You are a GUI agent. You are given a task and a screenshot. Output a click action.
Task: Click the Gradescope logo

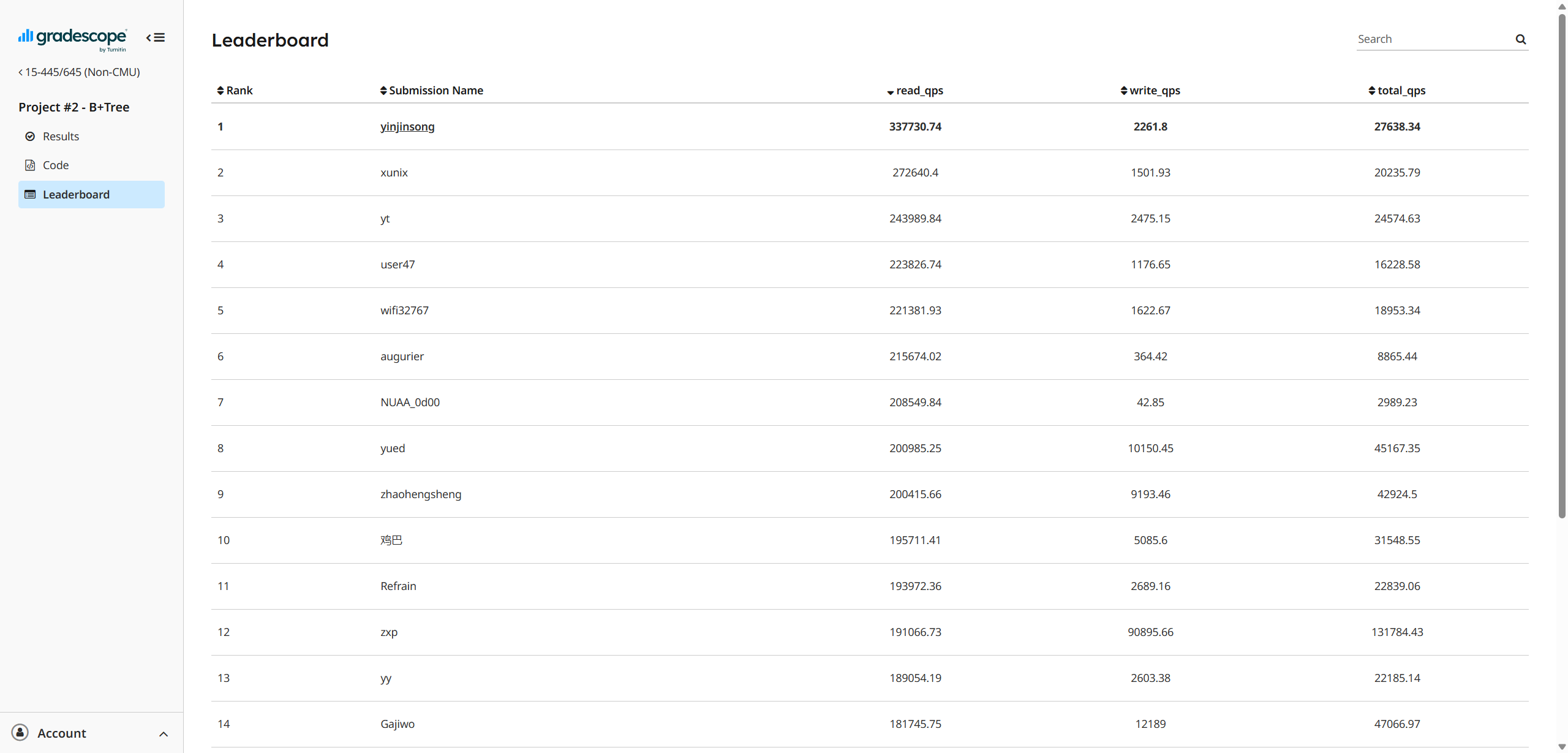click(x=72, y=38)
